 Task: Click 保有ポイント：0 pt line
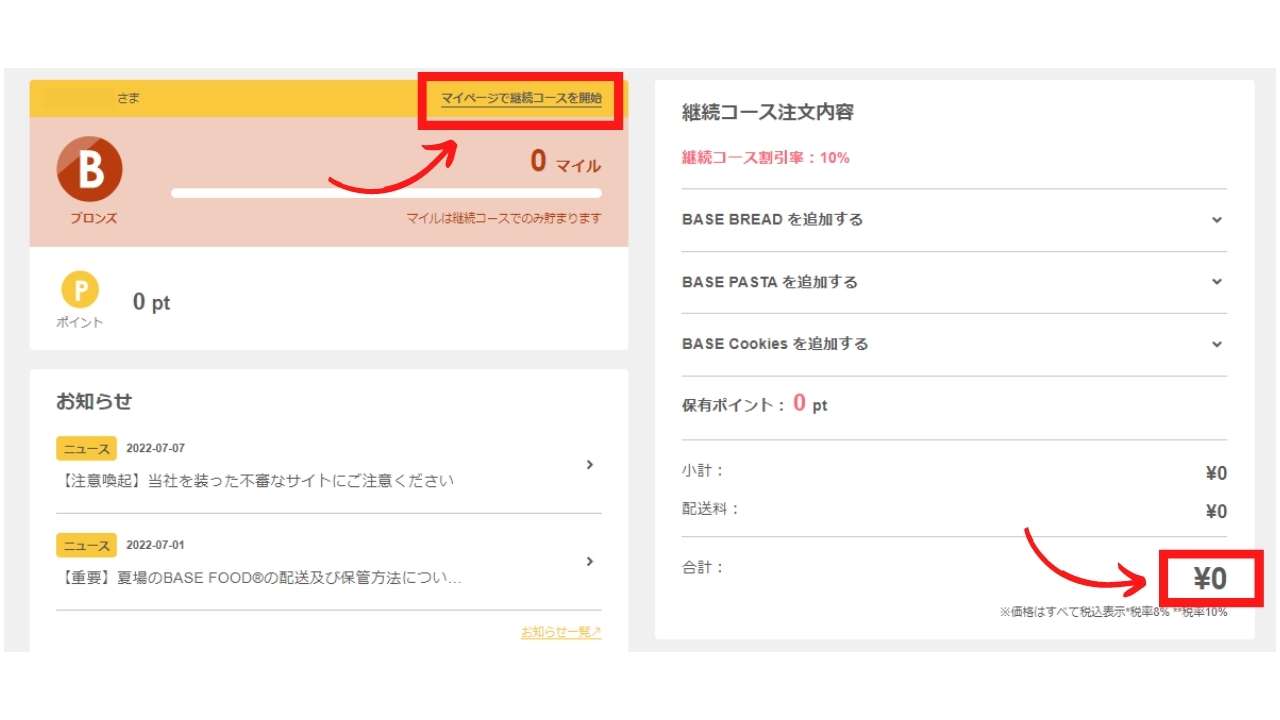(755, 404)
